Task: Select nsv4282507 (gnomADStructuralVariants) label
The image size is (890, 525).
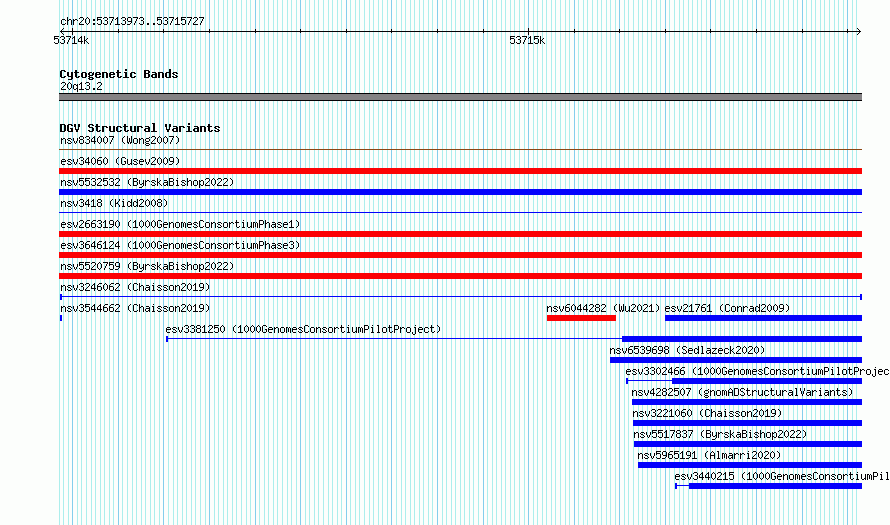Action: 742,392
